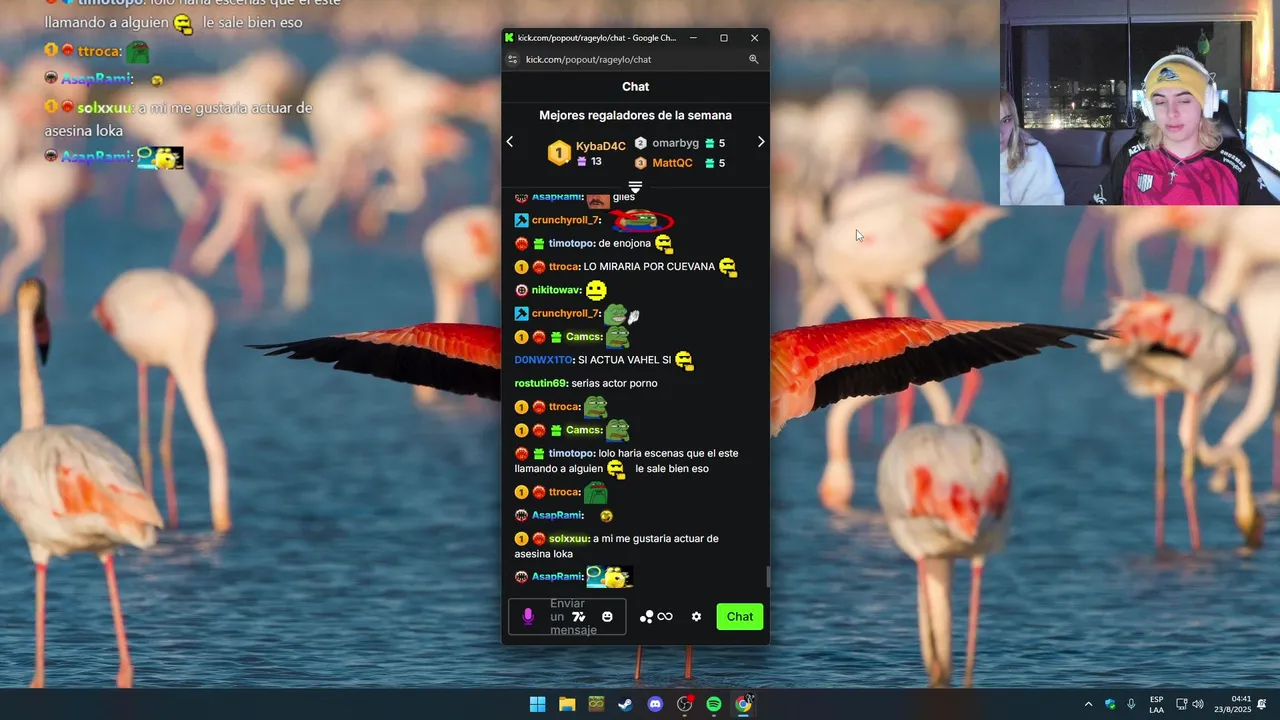Expand the hidden system tray icons chevron
The image size is (1280, 720).
coord(1089,704)
